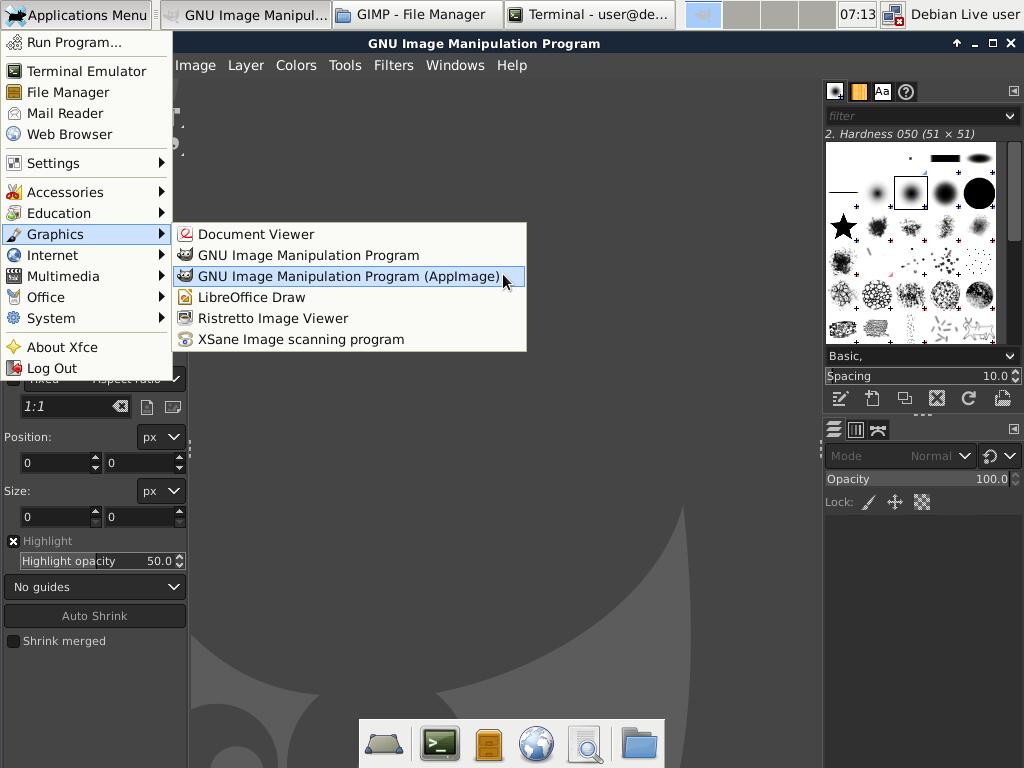Switch to the Channels tab icon
This screenshot has height=768, width=1024.
click(856, 430)
